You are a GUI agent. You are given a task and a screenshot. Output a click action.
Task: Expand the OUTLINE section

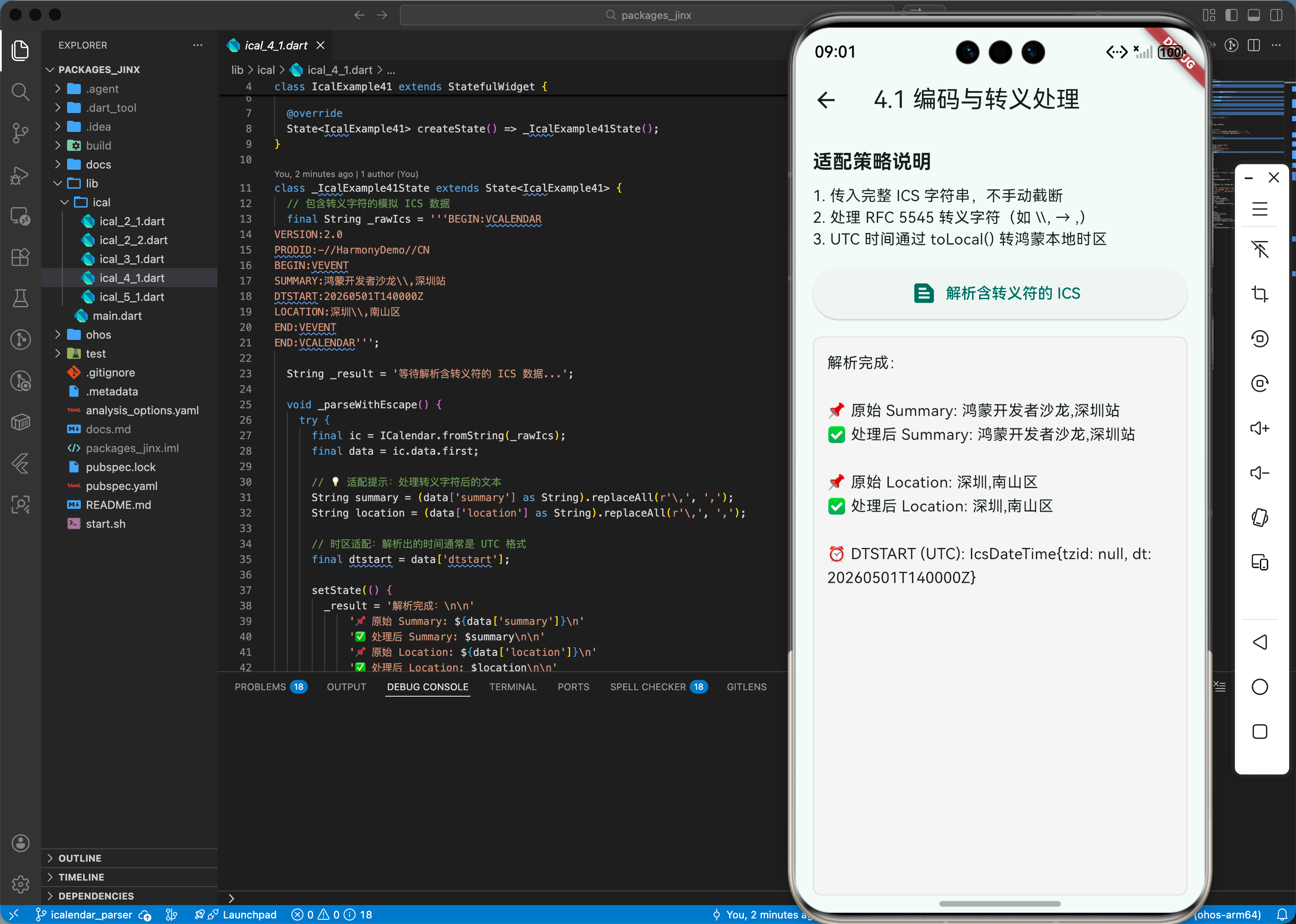[x=80, y=857]
